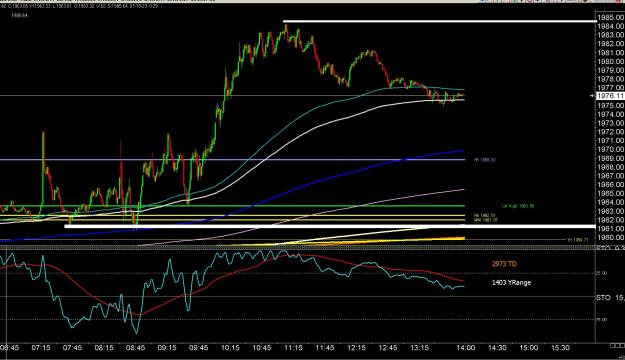Select the thick white lower support line

click(330, 226)
